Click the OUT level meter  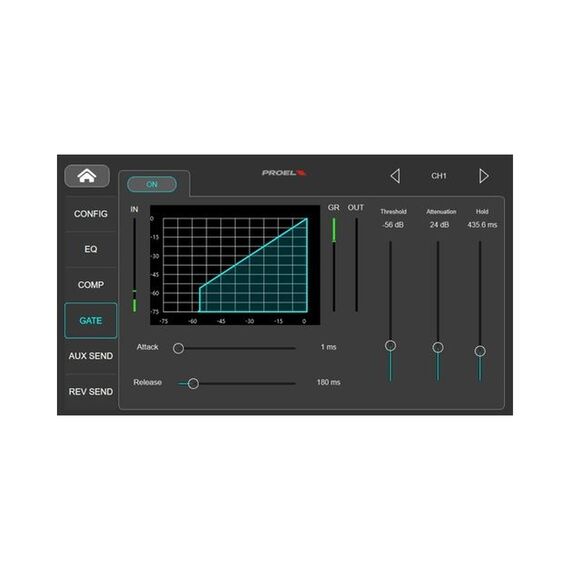pos(356,265)
